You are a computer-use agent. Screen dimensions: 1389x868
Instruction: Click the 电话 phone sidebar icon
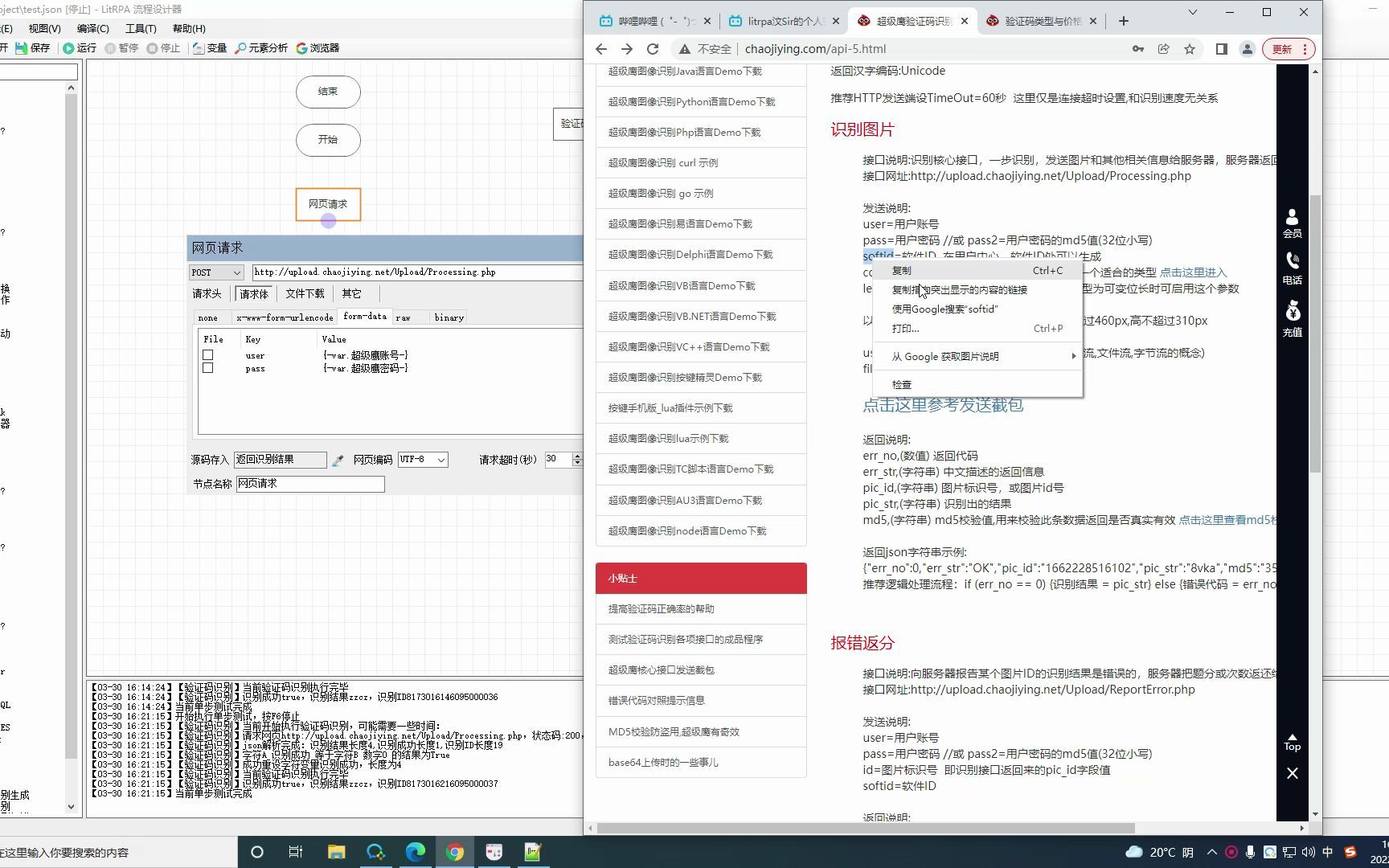(1292, 268)
